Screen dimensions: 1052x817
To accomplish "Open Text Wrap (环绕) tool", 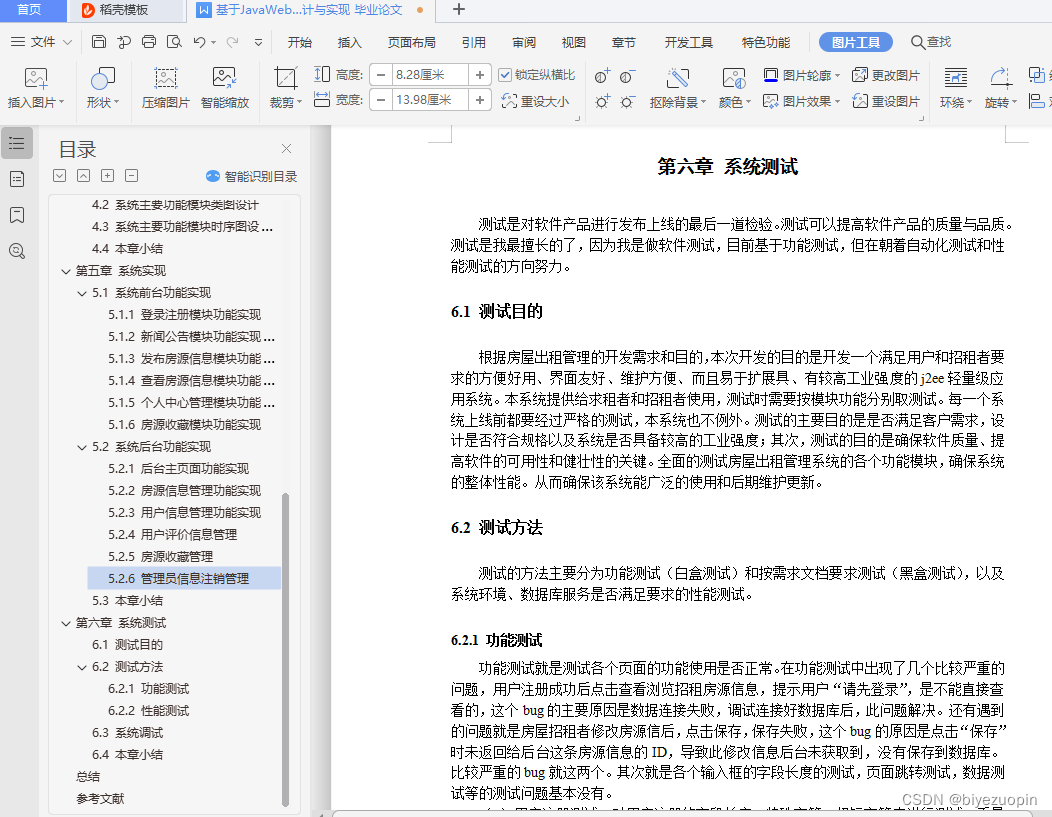I will (955, 88).
